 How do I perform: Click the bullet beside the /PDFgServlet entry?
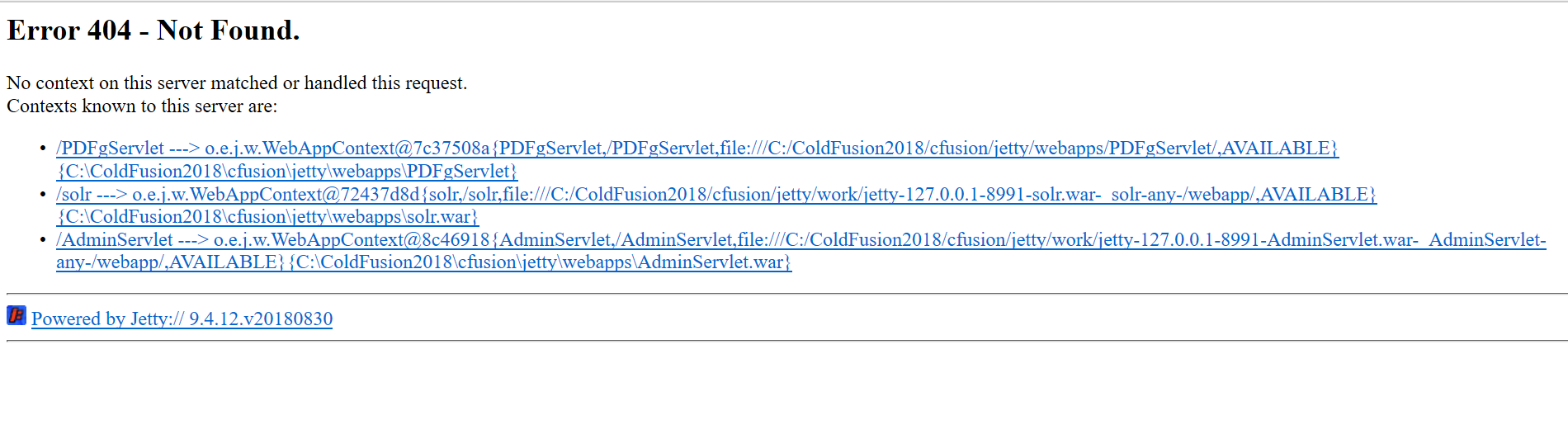[x=43, y=149]
